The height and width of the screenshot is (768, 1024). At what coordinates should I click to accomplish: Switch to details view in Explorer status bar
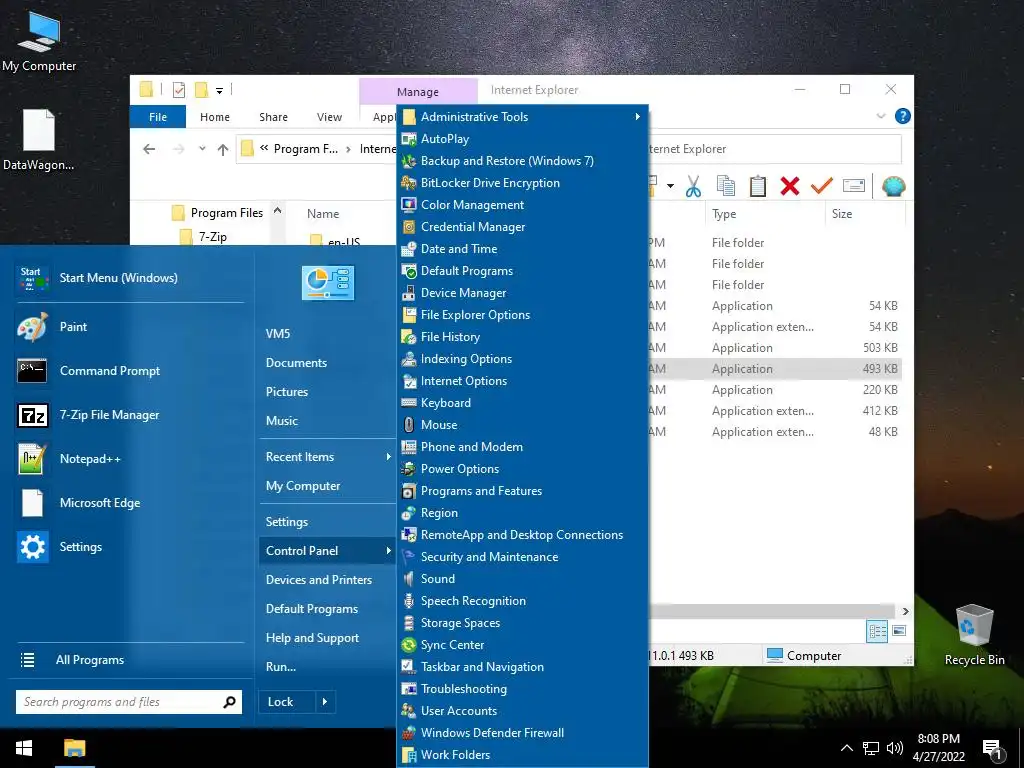pos(877,631)
